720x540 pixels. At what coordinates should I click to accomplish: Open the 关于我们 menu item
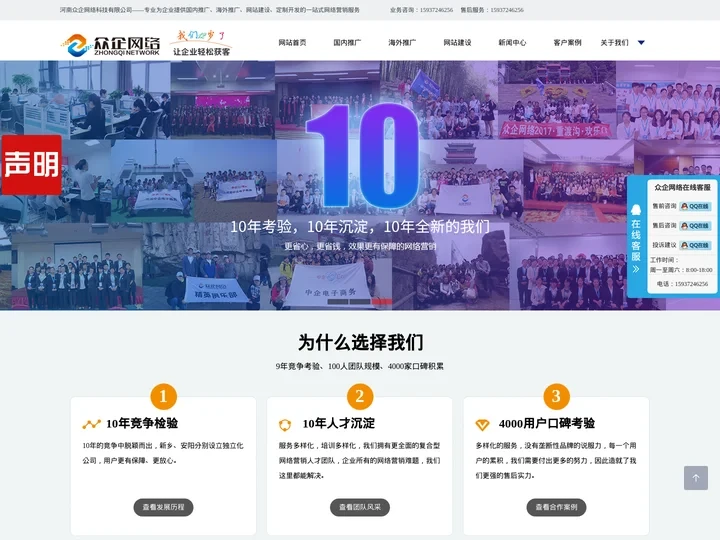point(614,43)
